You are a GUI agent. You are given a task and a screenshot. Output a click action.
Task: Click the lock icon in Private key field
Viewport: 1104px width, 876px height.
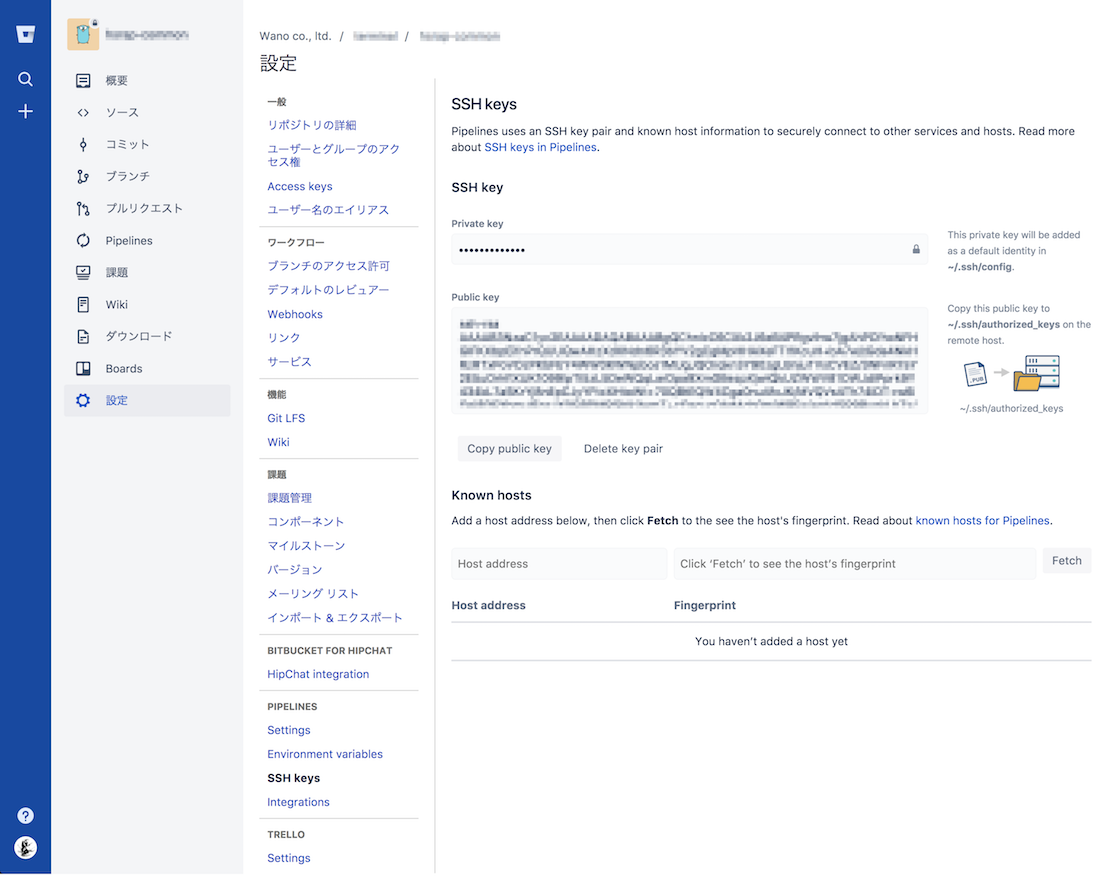coord(915,248)
